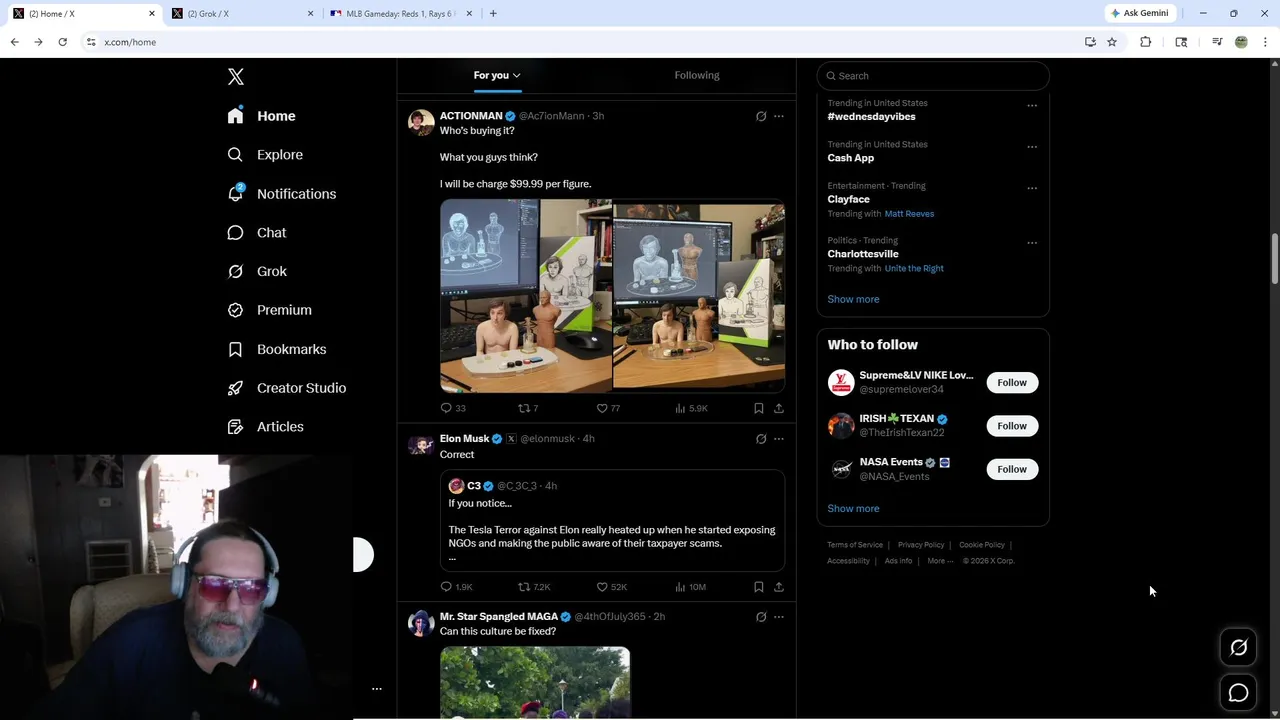Show more accounts in Who to follow
Viewport: 1280px width, 720px height.
pos(853,508)
